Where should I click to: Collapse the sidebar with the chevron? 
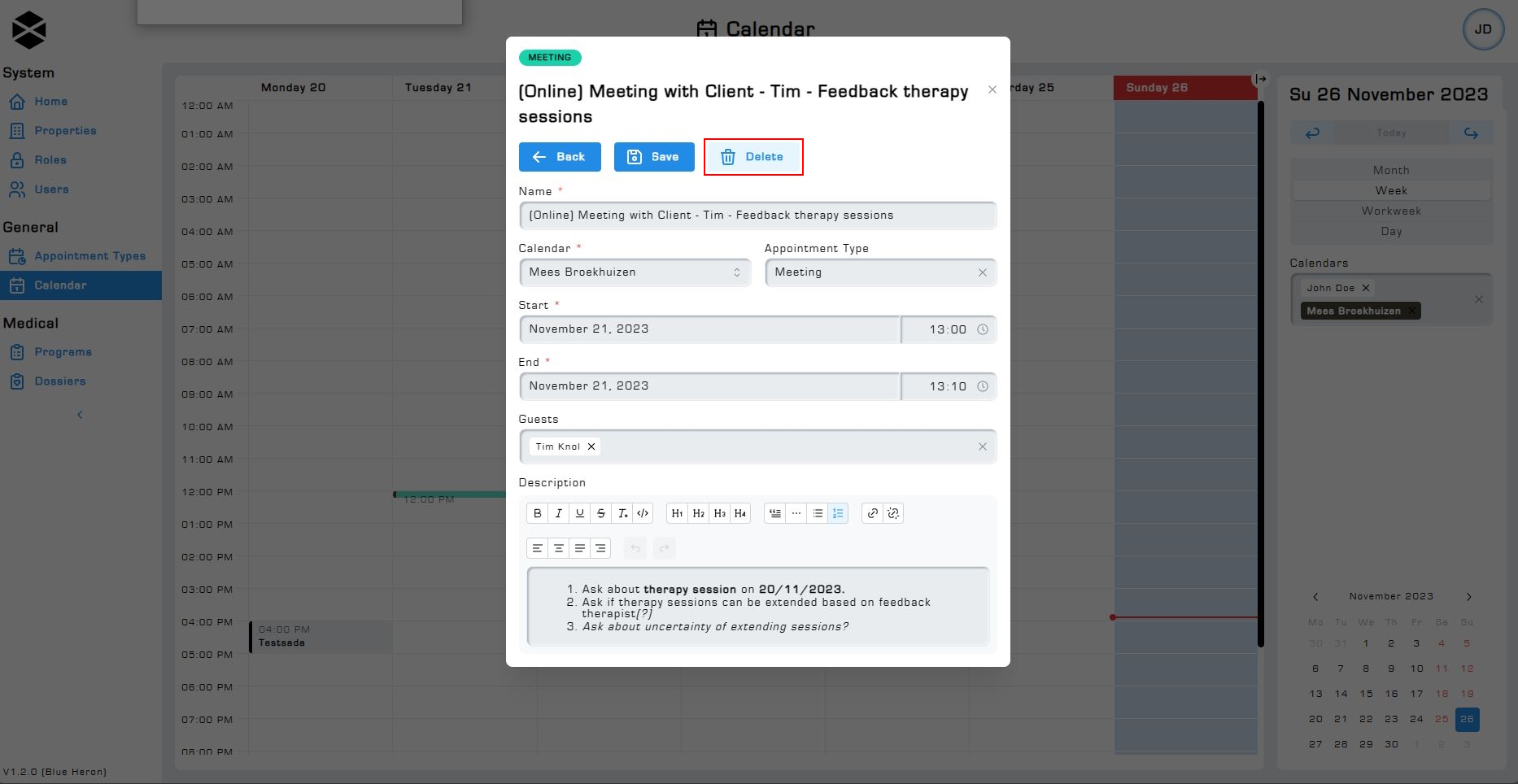80,415
